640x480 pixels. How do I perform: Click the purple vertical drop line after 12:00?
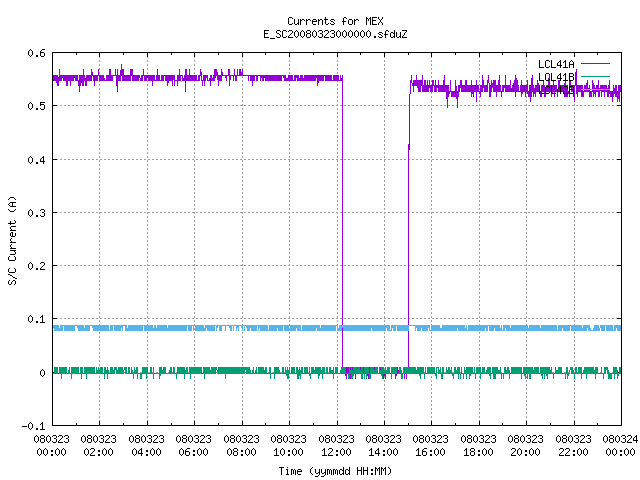tap(342, 220)
